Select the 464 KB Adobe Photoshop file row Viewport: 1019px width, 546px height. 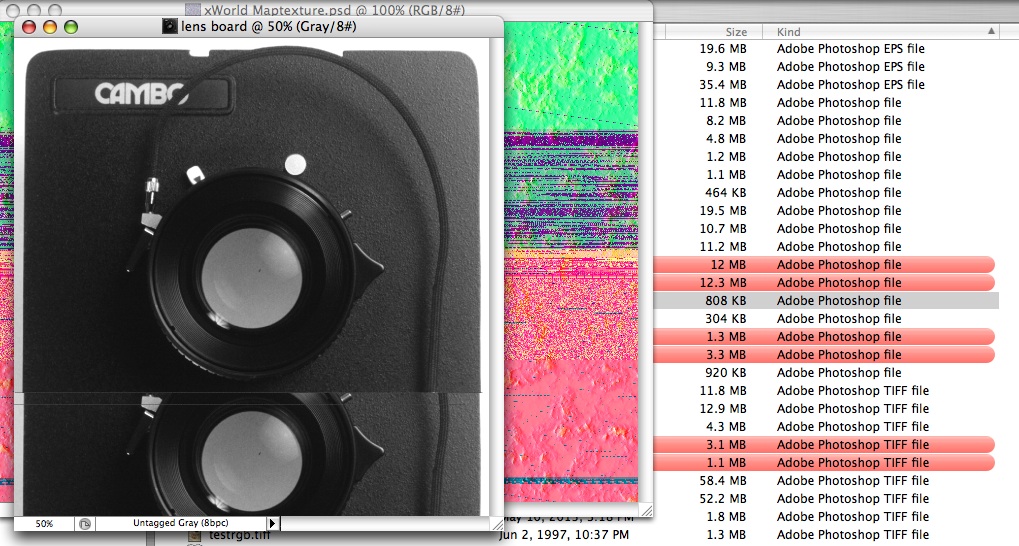826,192
